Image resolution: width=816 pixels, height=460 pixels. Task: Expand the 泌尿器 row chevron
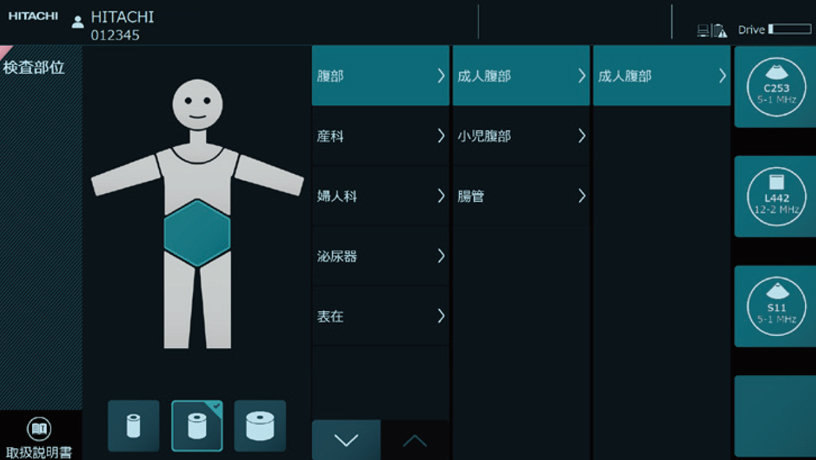[x=441, y=255]
